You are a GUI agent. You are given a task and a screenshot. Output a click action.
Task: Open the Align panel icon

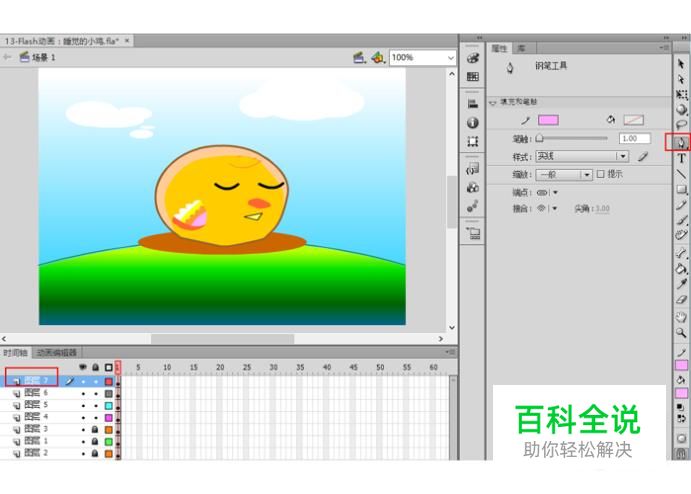tap(472, 104)
